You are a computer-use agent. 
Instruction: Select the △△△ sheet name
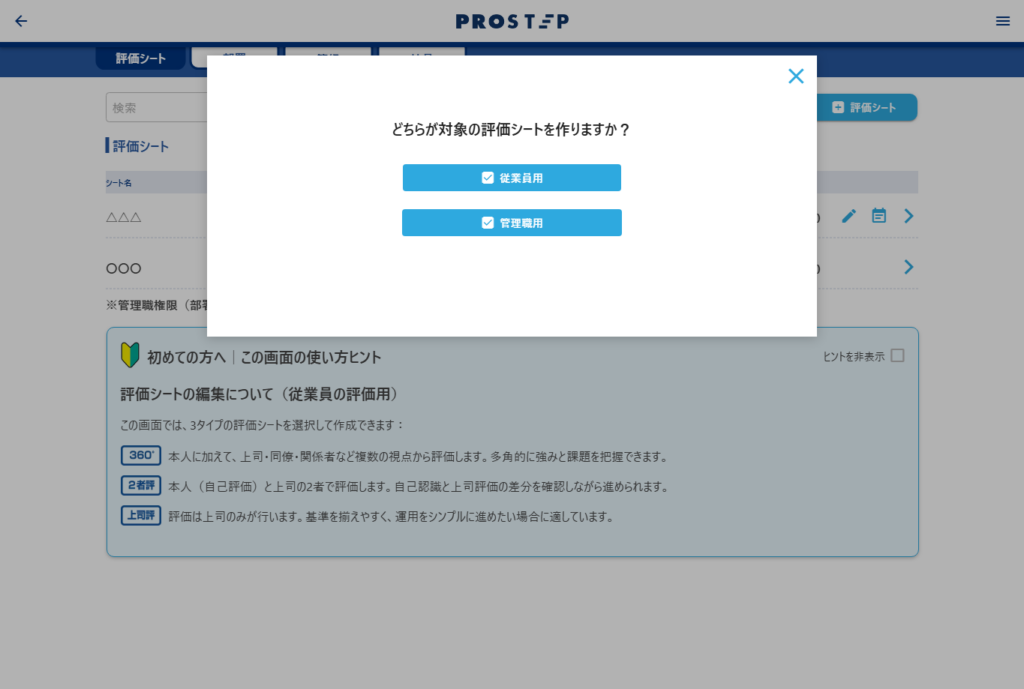pyautogui.click(x=124, y=217)
